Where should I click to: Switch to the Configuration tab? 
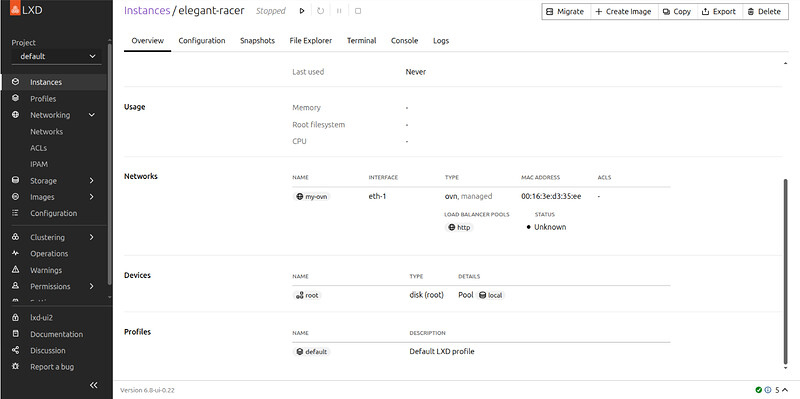[202, 41]
